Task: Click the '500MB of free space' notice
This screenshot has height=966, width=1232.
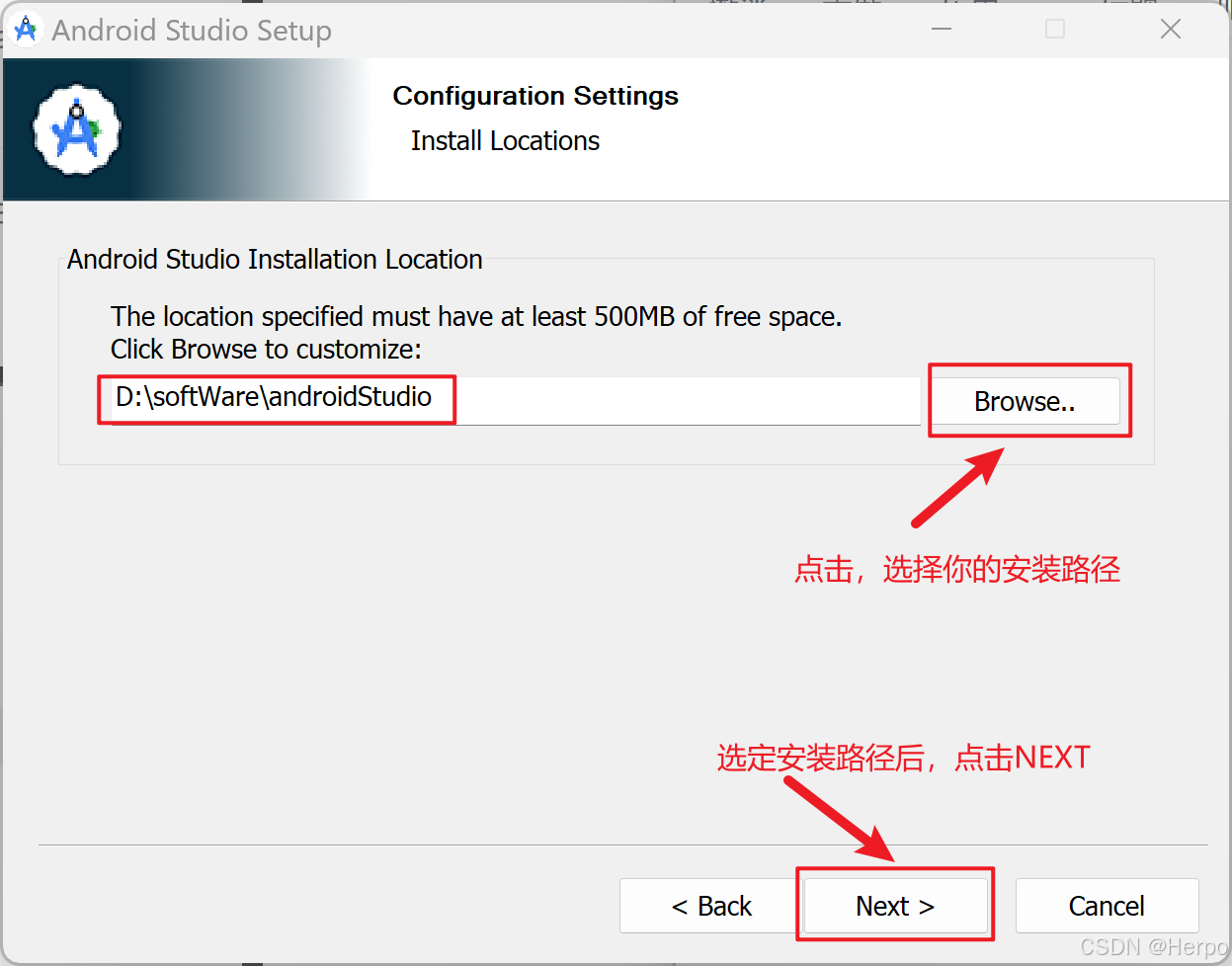Action: coord(476,316)
